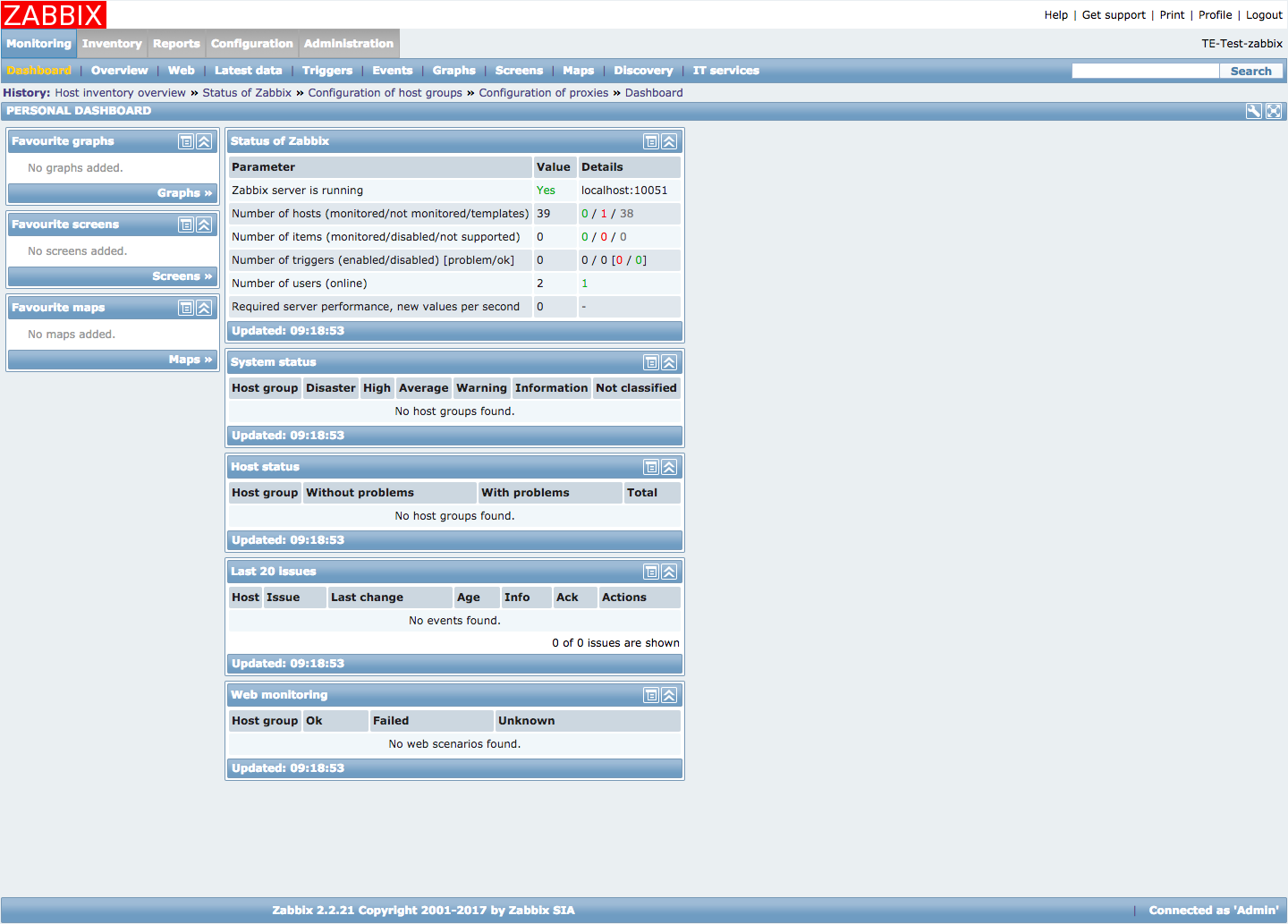Switch to the Inventory tab
This screenshot has width=1288, height=924.
[112, 44]
